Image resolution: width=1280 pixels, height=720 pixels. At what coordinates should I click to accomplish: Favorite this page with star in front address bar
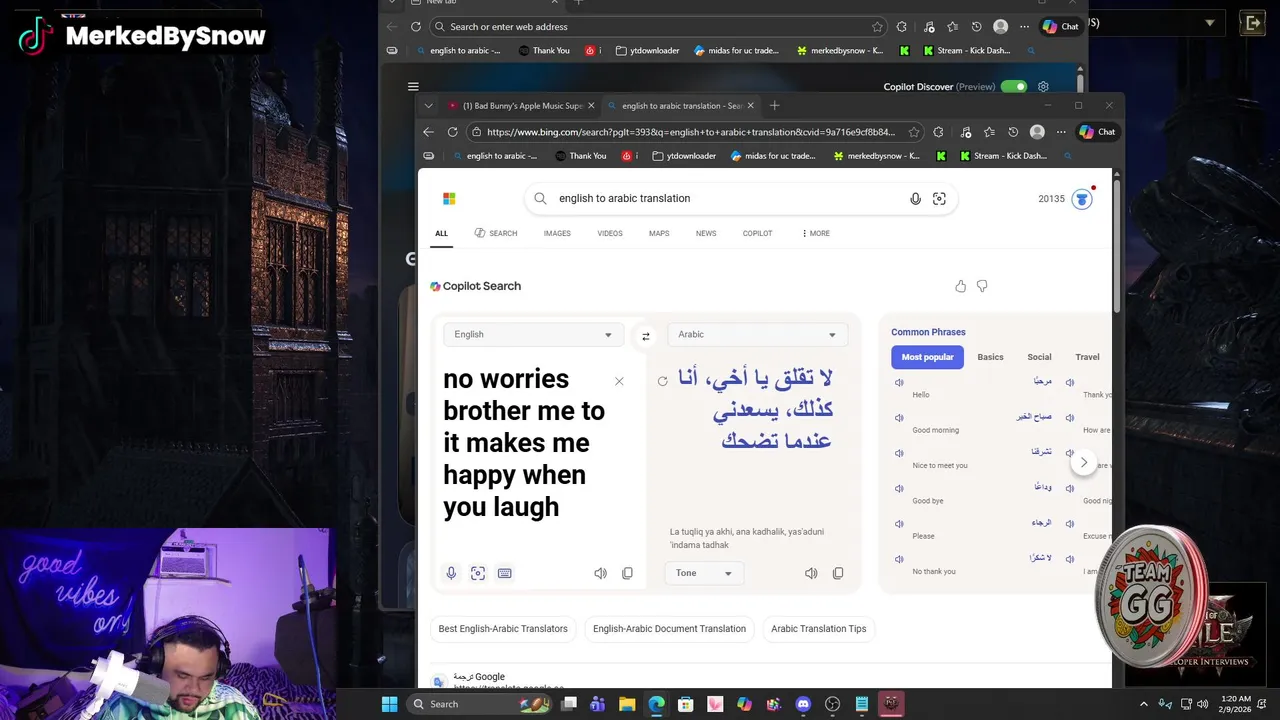[x=914, y=132]
